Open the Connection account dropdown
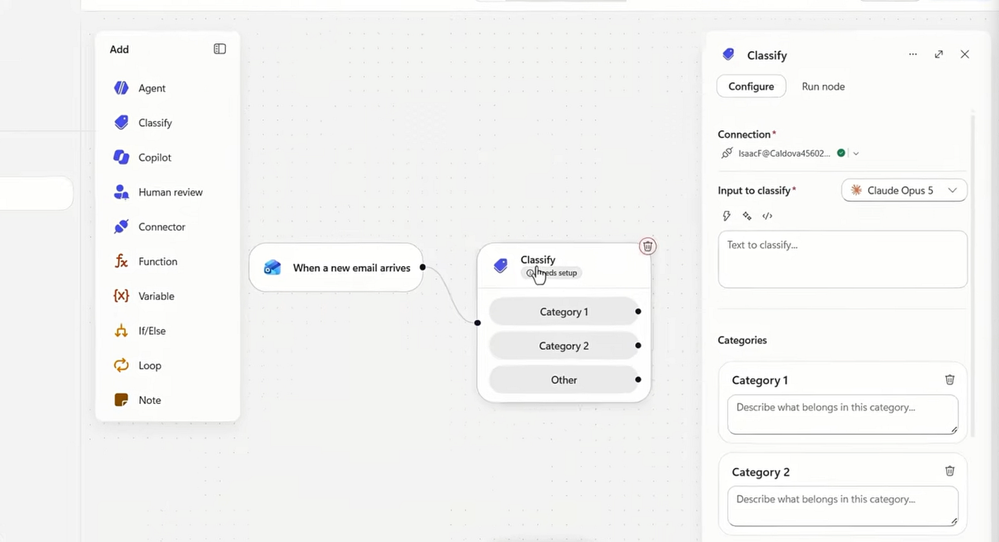 coord(856,153)
